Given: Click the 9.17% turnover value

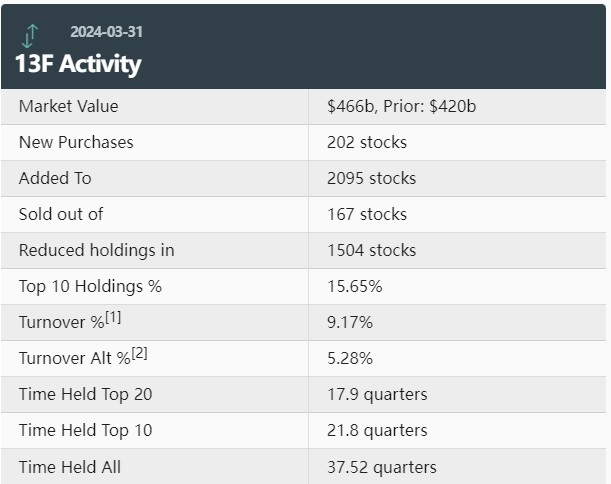Looking at the screenshot, I should pos(349,322).
